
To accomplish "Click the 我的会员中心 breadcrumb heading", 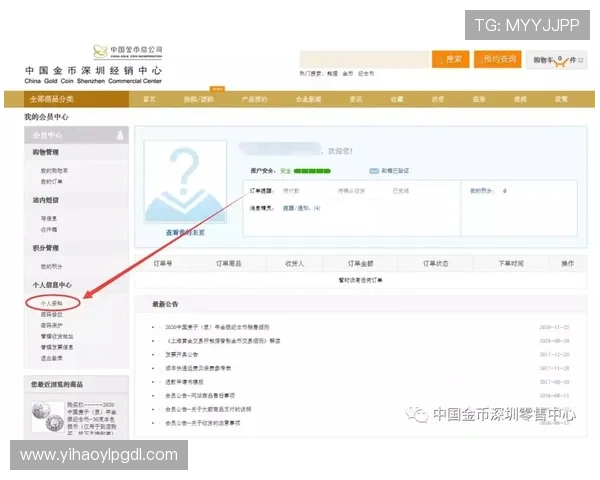I will click(x=46, y=117).
